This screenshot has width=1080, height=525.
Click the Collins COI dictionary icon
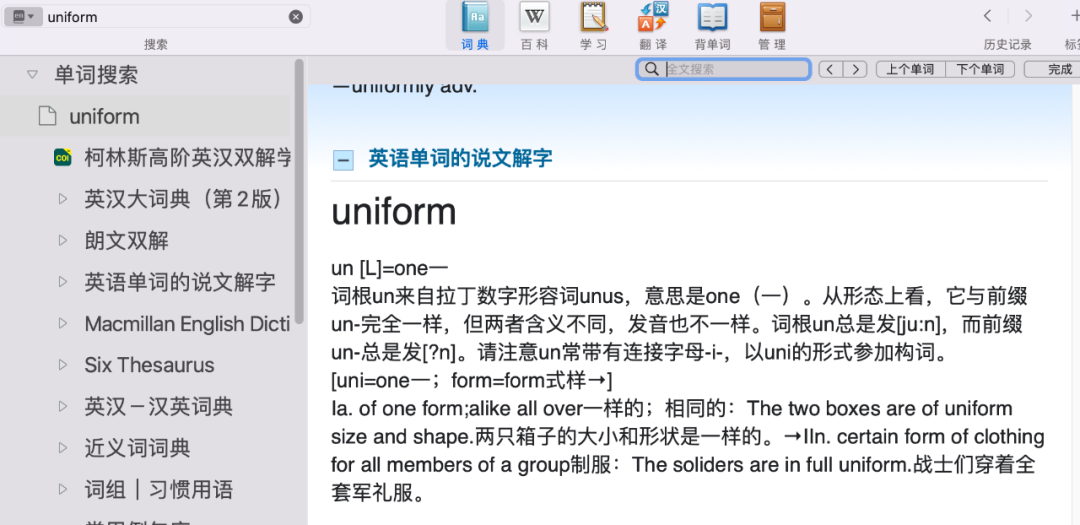[x=63, y=157]
